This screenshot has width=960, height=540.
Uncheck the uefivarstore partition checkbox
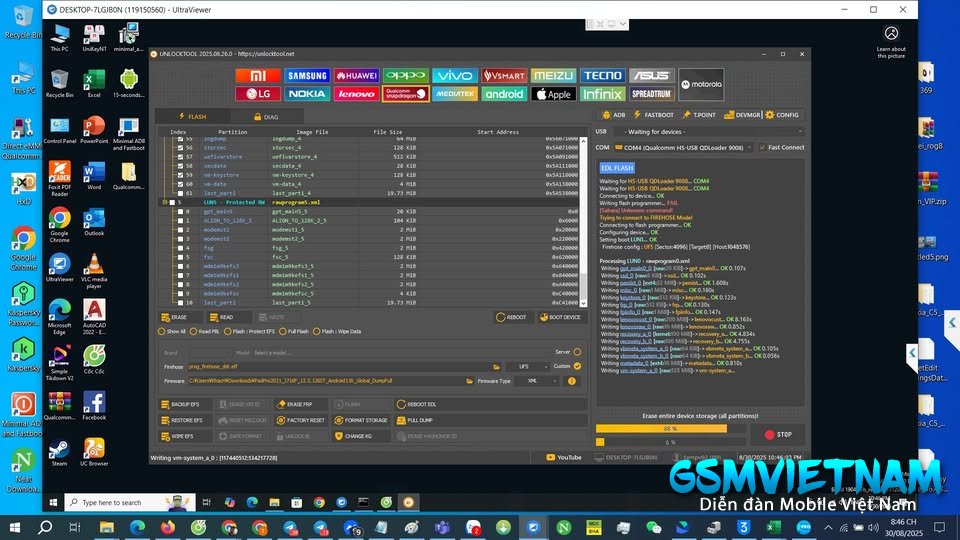(180, 157)
